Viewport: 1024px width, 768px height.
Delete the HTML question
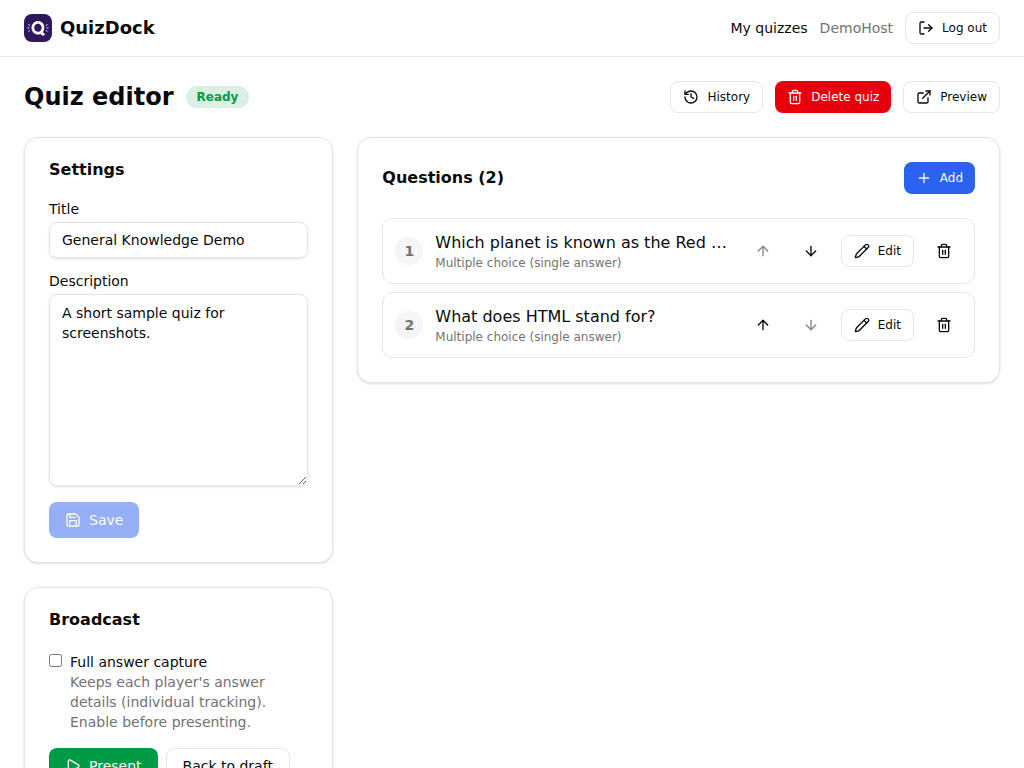coord(944,325)
